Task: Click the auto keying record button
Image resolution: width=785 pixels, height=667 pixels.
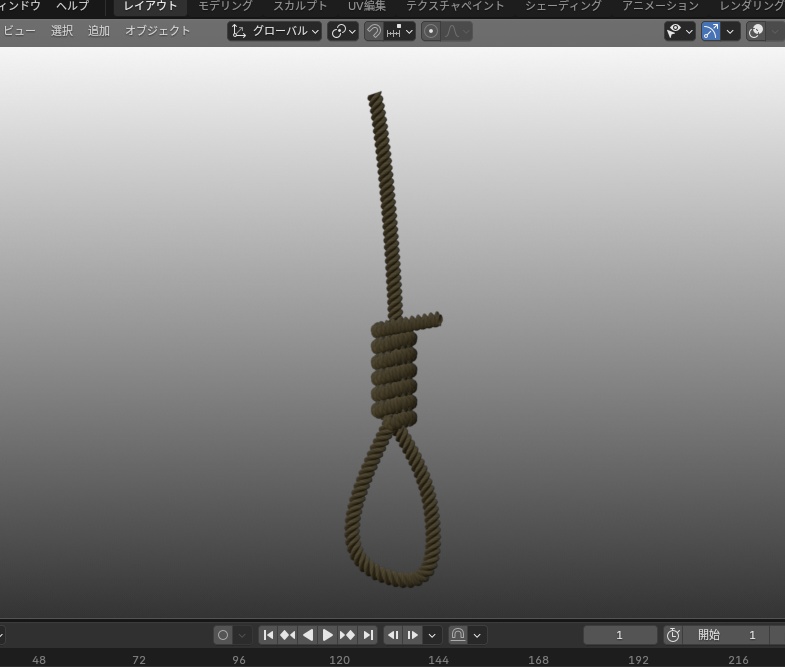Action: coord(223,635)
